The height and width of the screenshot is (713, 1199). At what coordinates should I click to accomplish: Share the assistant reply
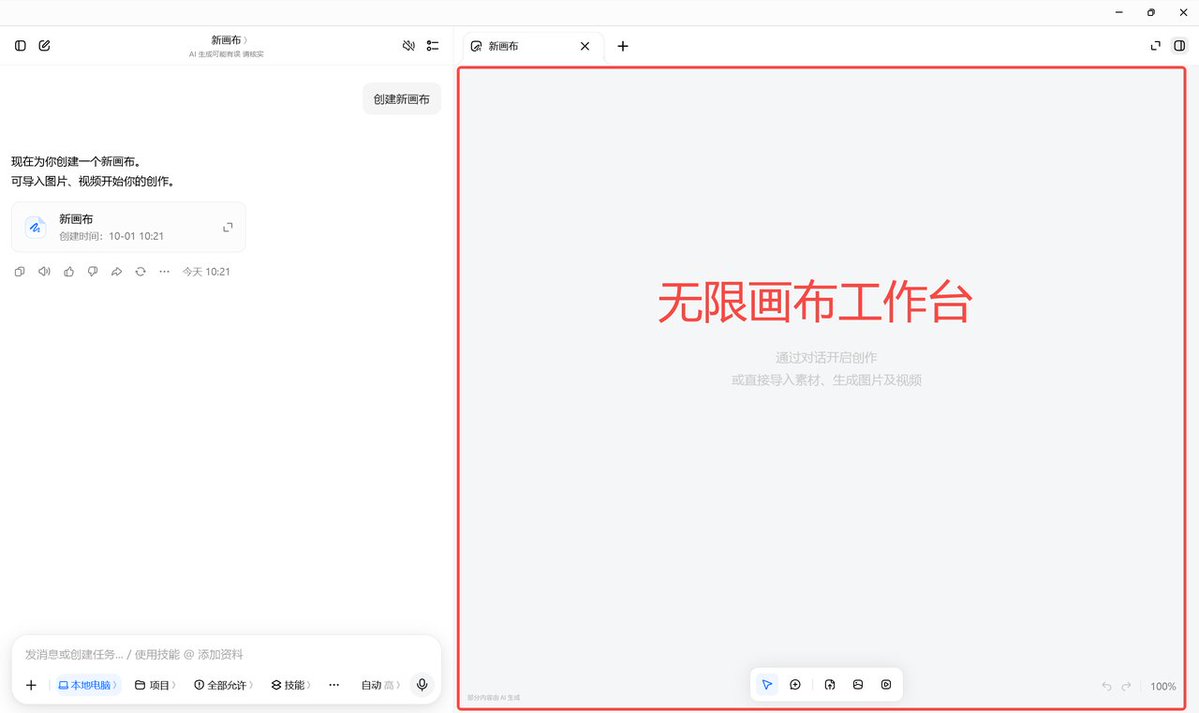(x=116, y=272)
